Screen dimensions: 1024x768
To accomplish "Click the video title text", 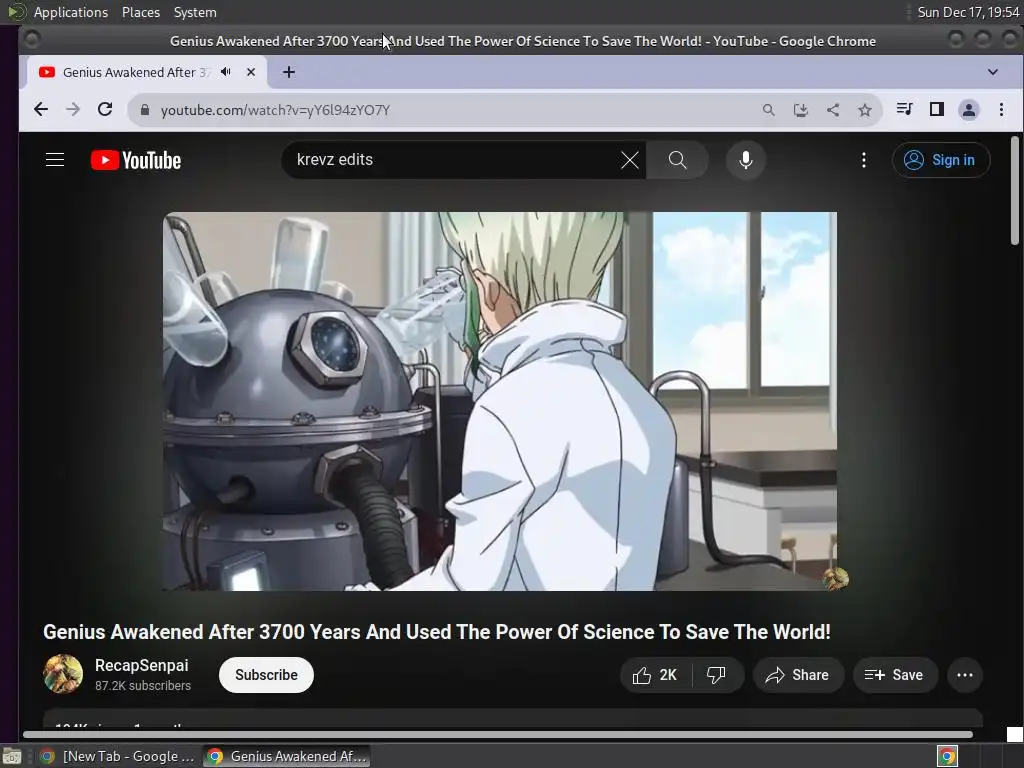I will [437, 632].
